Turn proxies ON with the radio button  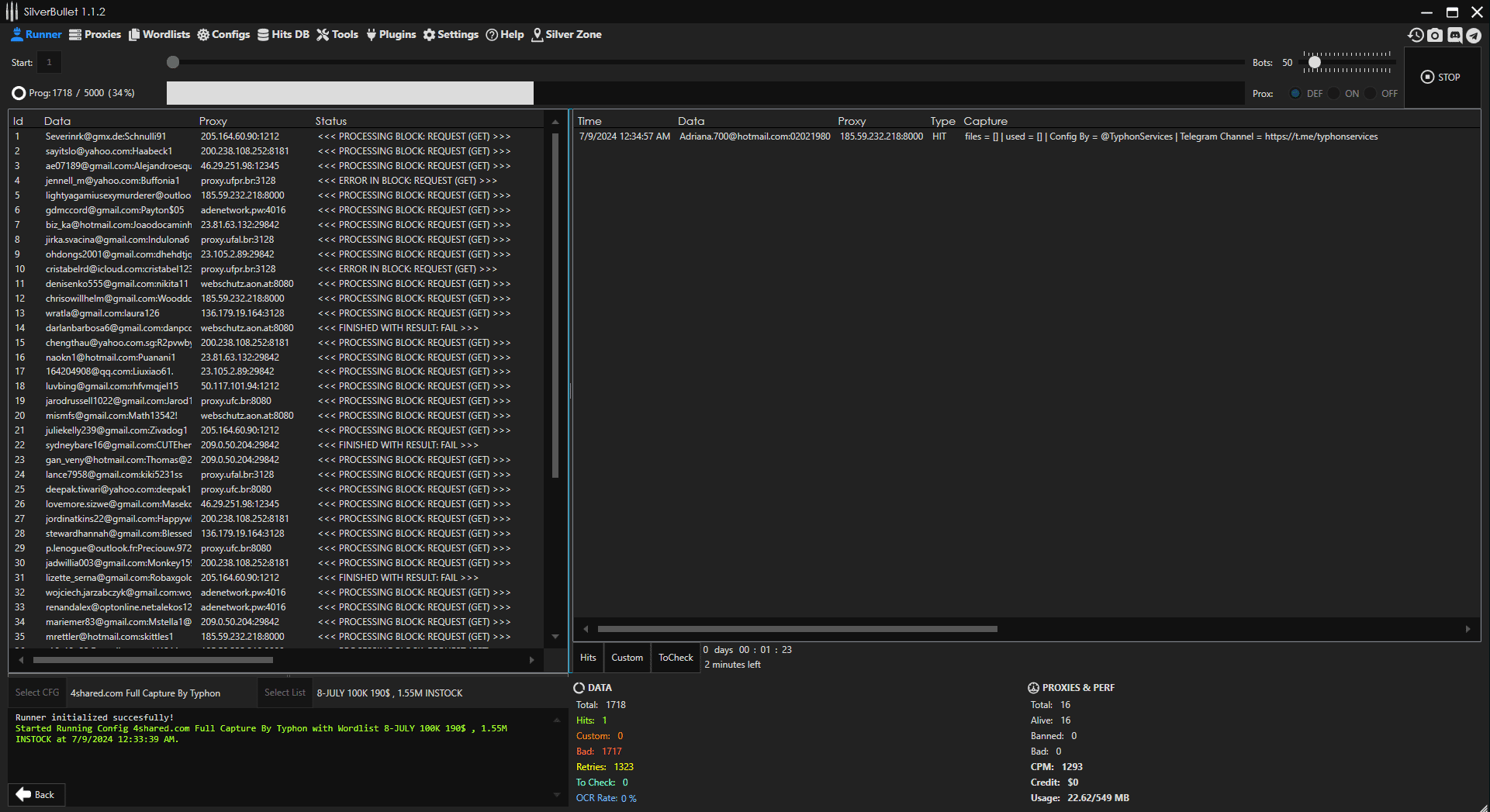[x=1334, y=93]
